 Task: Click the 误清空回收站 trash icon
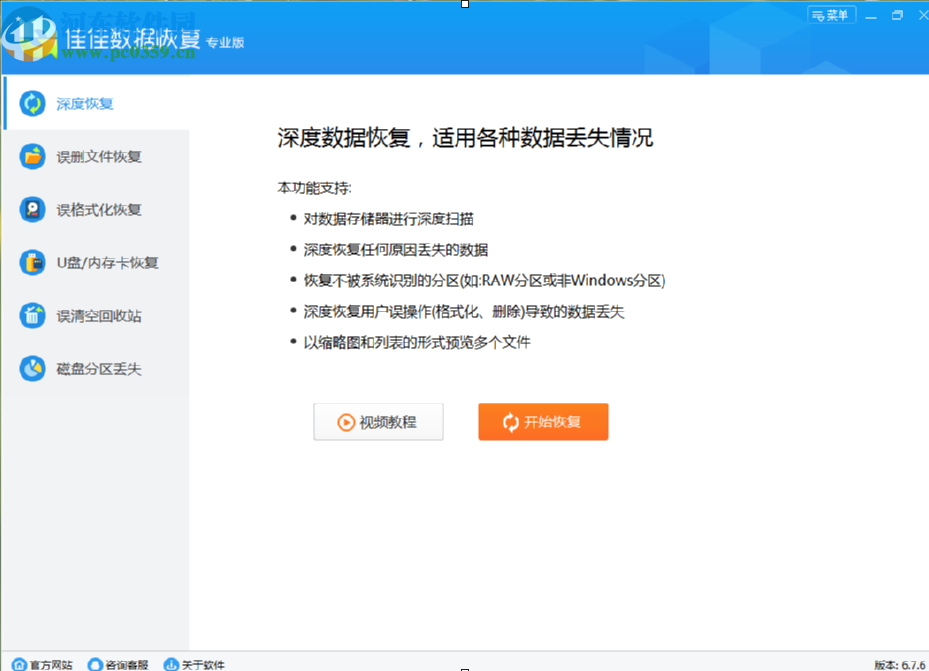point(31,315)
